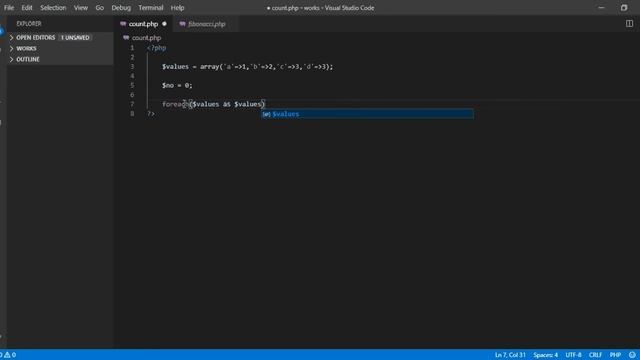The image size is (640, 360).
Task: Click the UTF-8 encoding selector
Action: coord(573,355)
